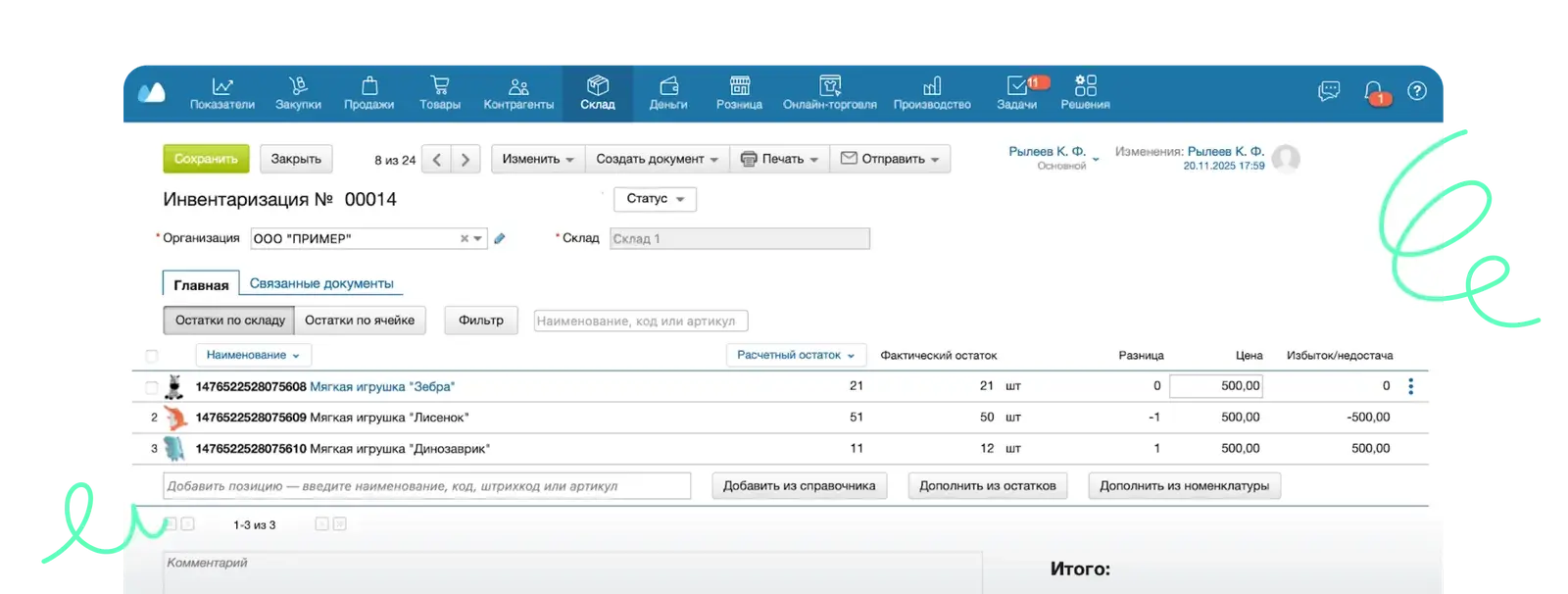Open the Производство section
1568x594 pixels.
(932, 93)
